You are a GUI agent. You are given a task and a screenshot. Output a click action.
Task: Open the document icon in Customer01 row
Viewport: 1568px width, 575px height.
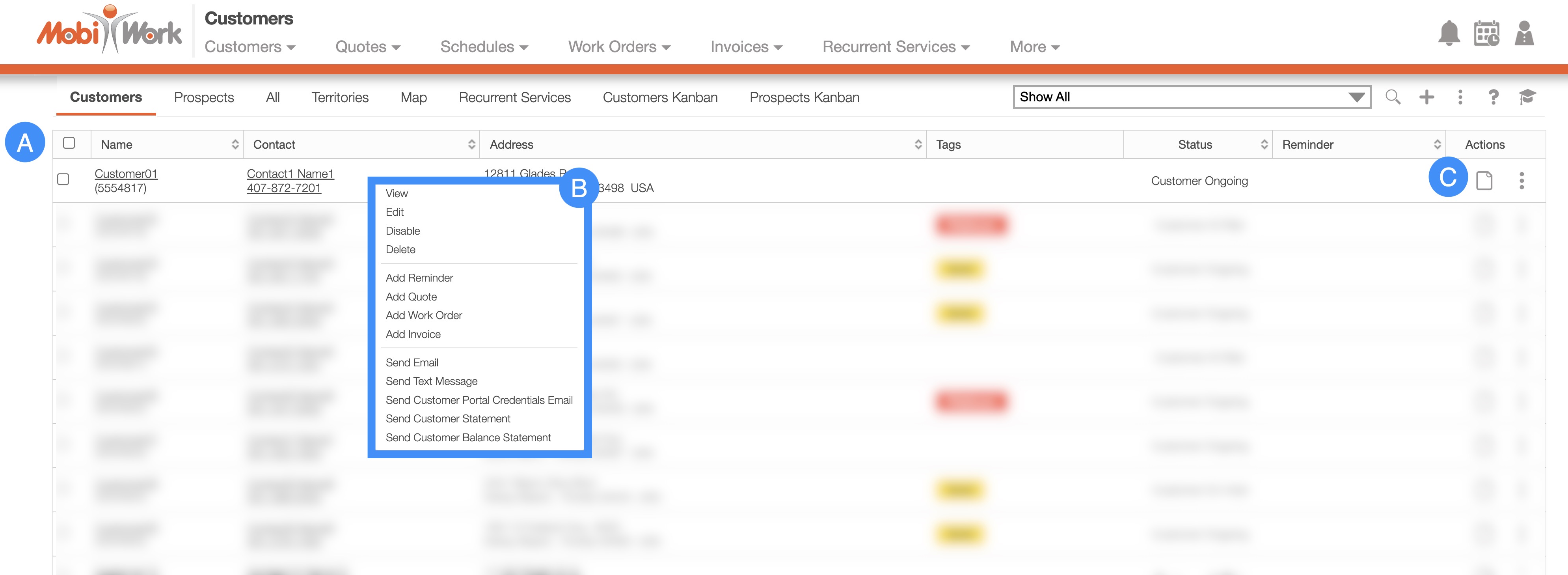click(x=1484, y=181)
